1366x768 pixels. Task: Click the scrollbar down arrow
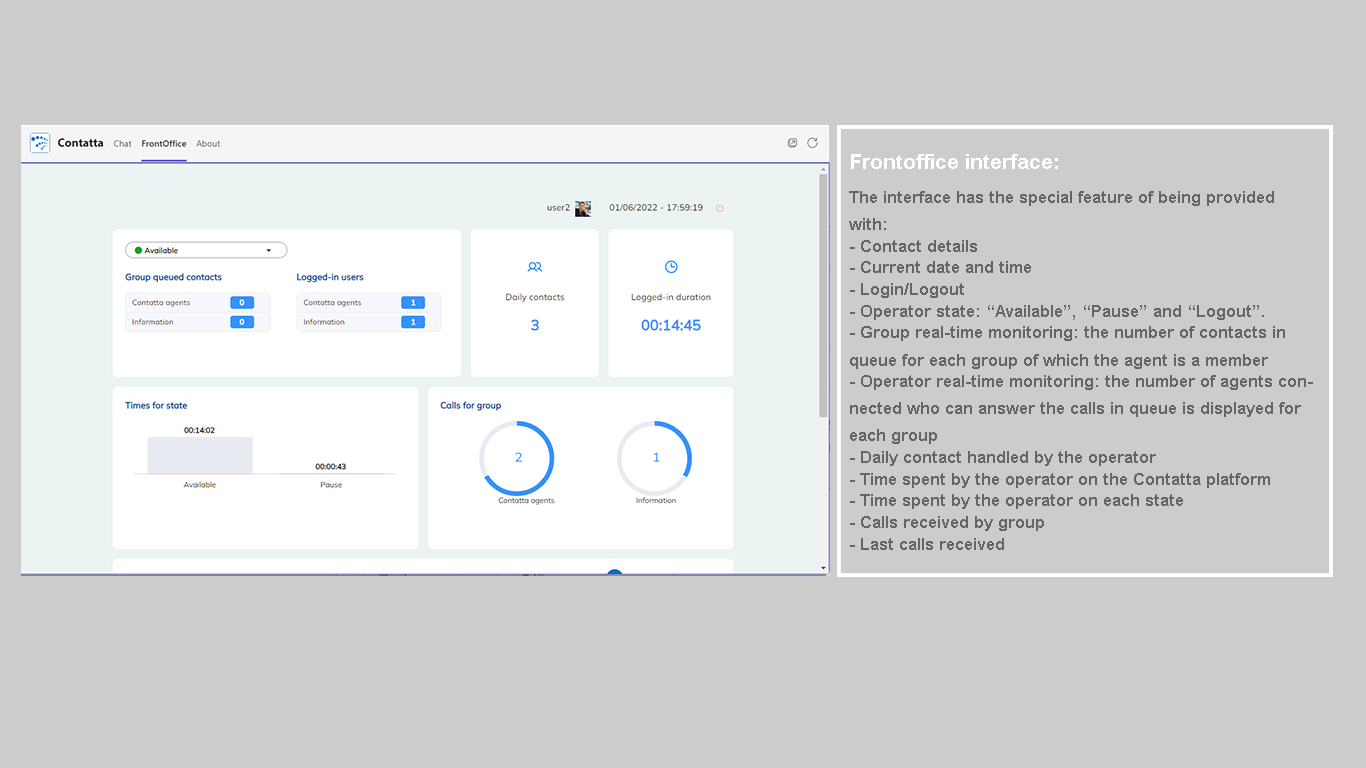[x=824, y=568]
